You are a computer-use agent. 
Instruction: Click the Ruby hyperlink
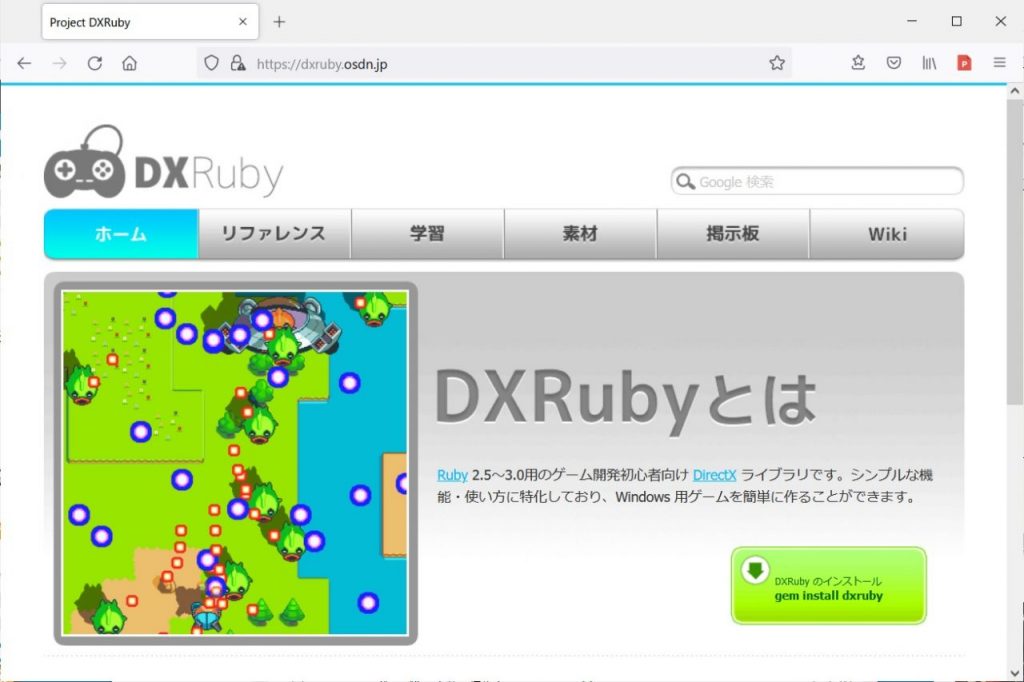click(452, 475)
